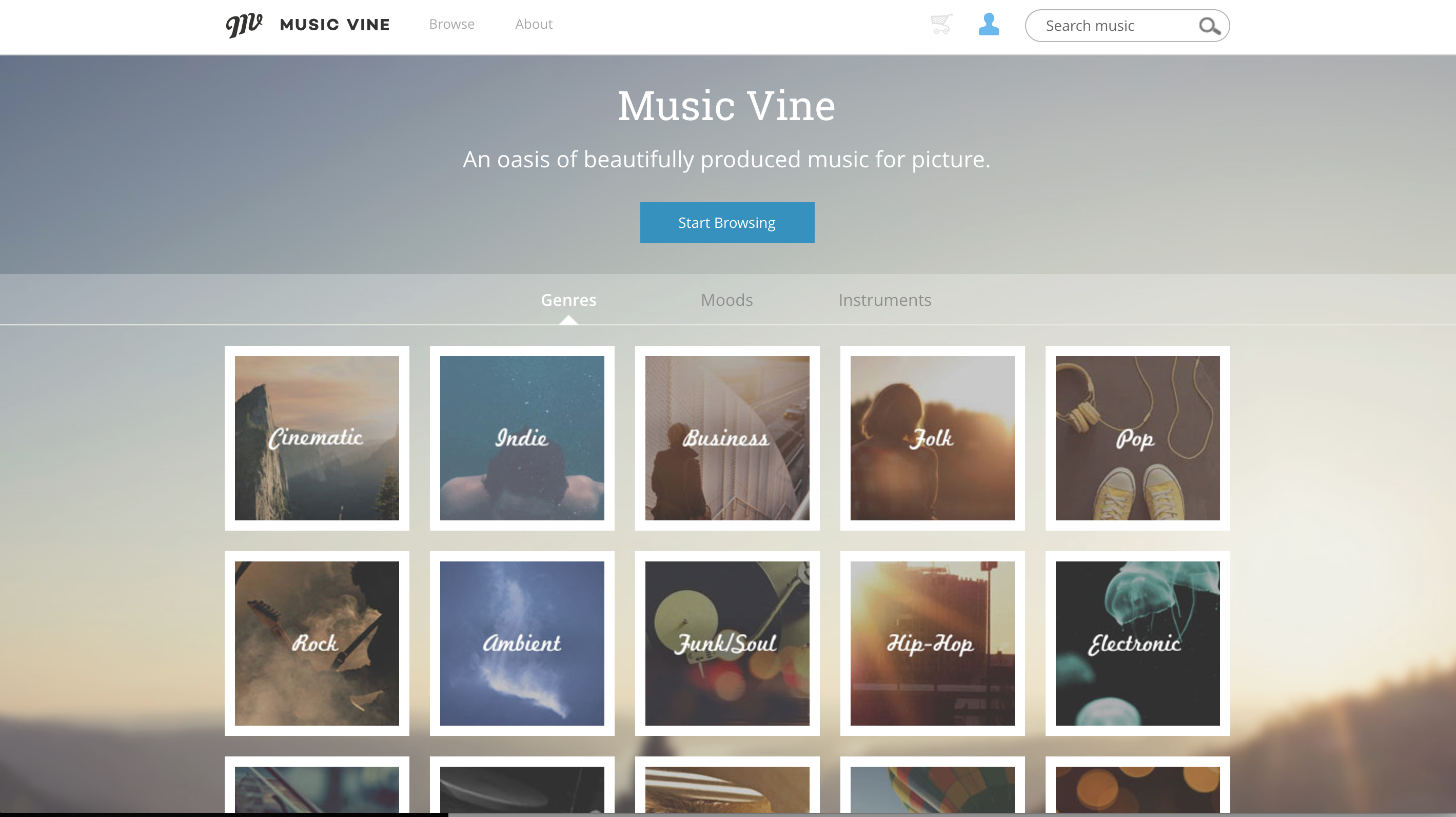Click the Music Vine MV logo icon
Screen dimensions: 1456x817
coord(244,25)
